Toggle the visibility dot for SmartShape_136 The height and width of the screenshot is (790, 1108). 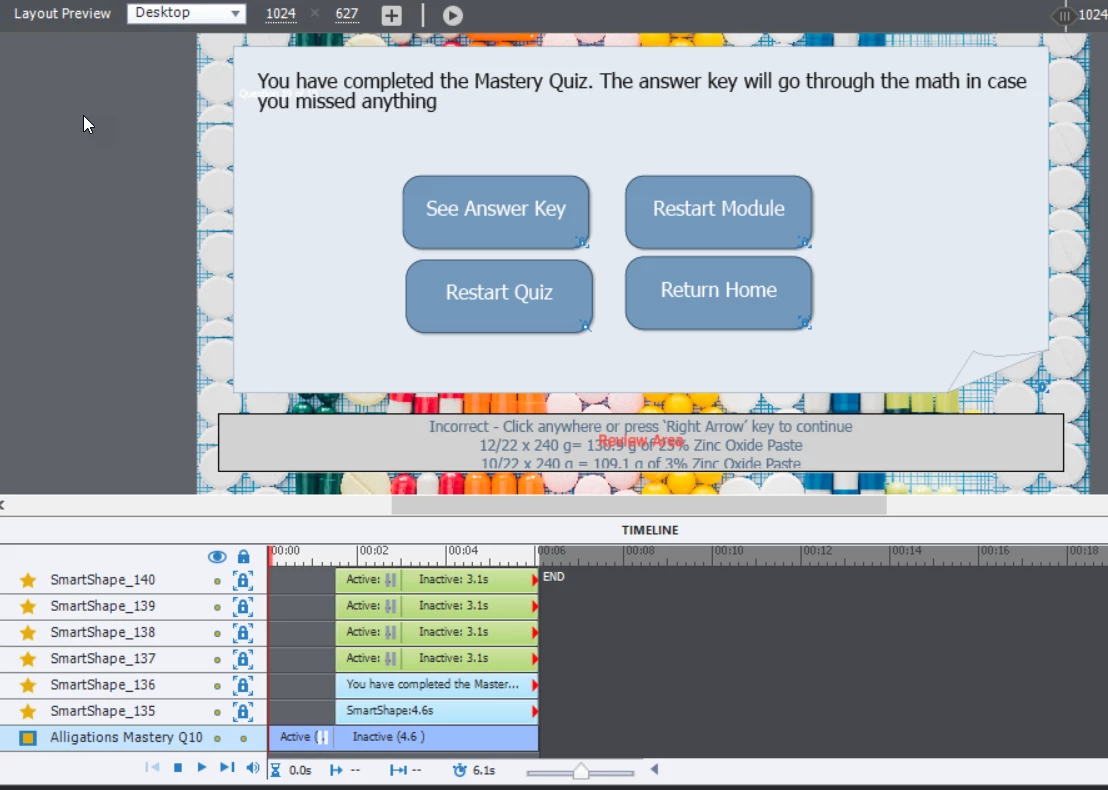pos(217,686)
